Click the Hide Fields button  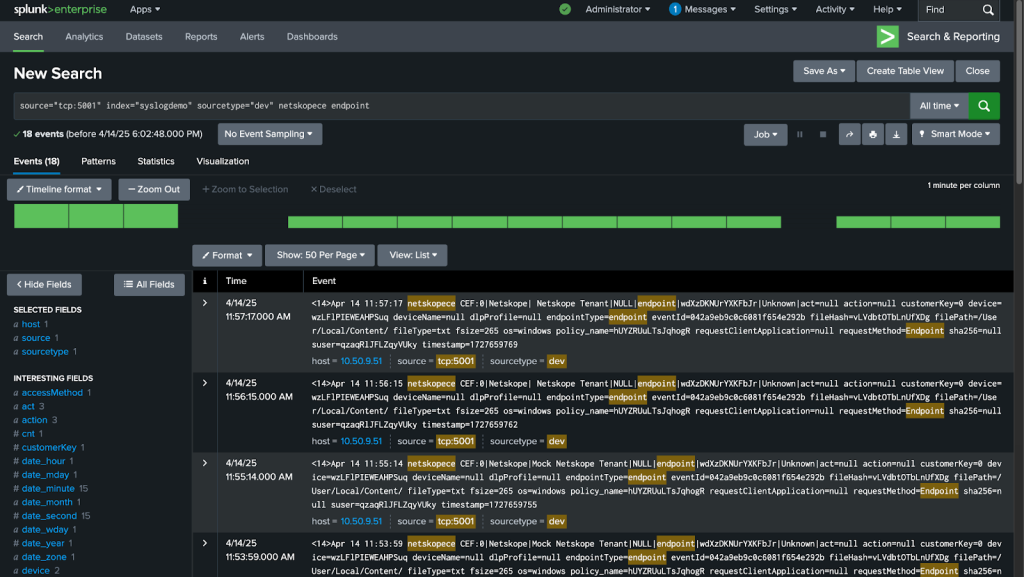(44, 285)
